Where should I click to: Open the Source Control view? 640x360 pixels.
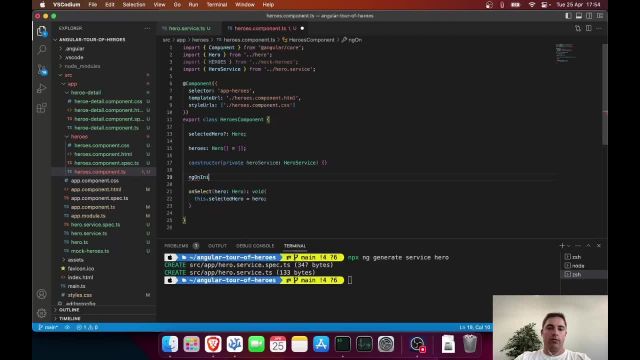[42, 69]
